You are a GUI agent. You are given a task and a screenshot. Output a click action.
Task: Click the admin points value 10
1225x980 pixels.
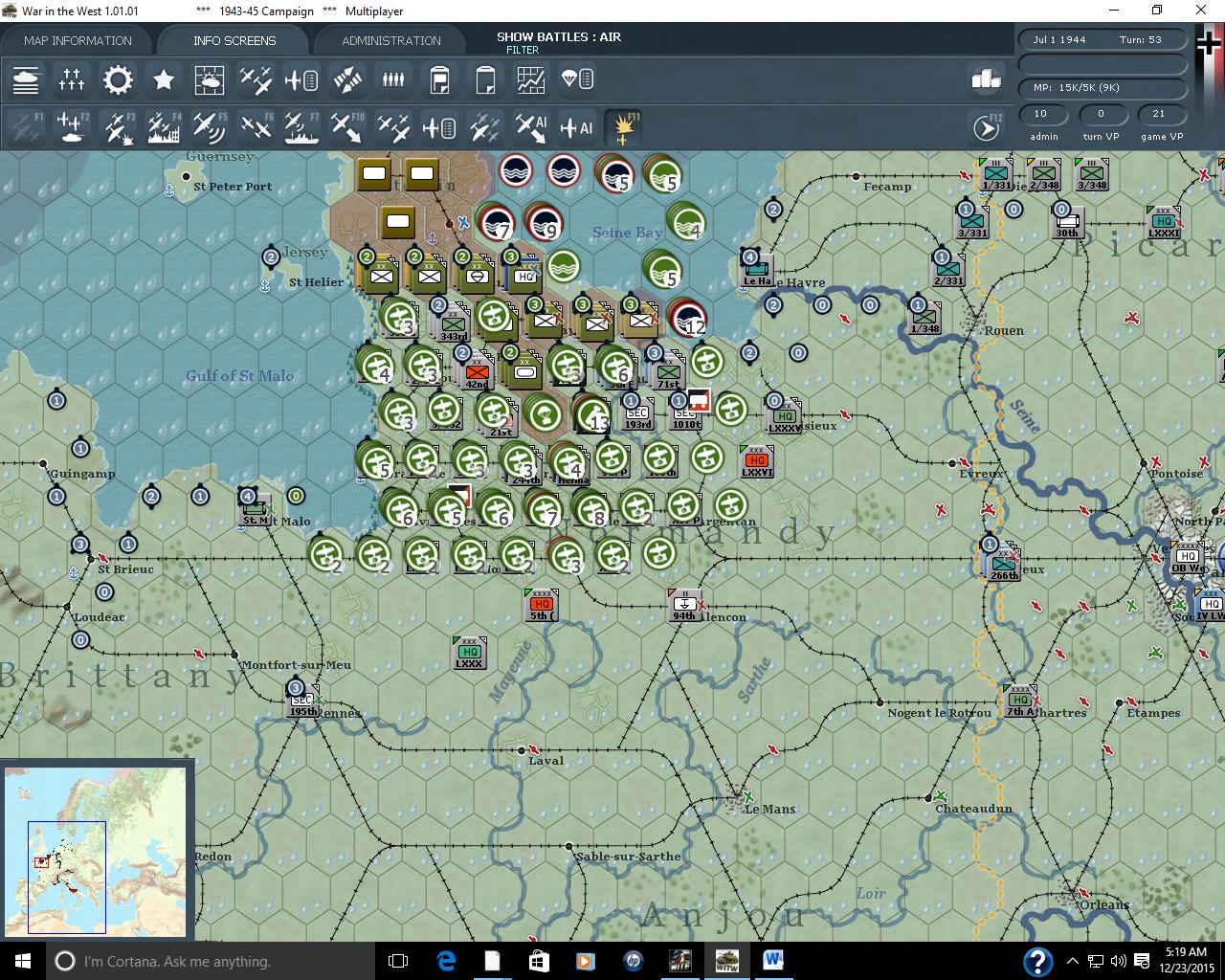(x=1040, y=114)
